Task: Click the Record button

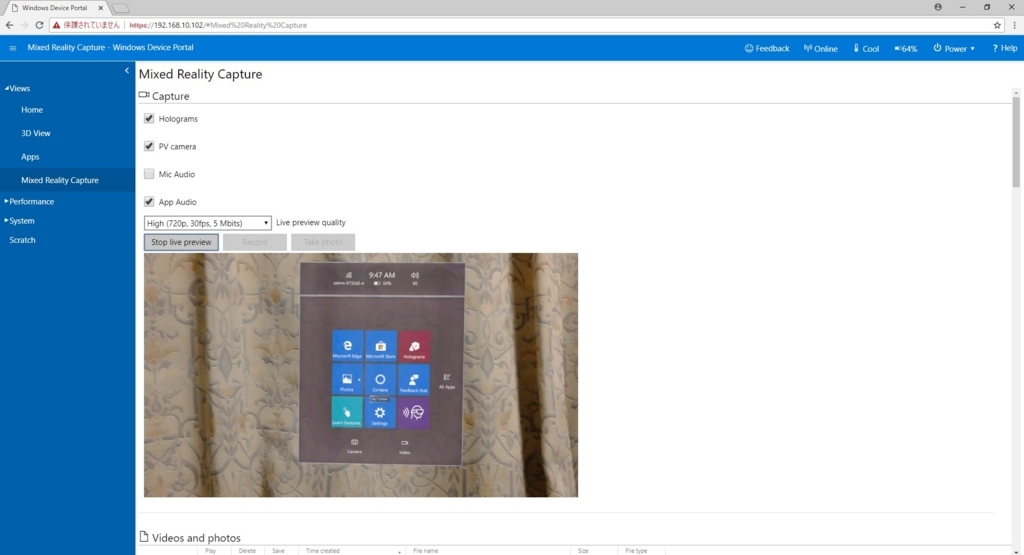Action: [255, 242]
